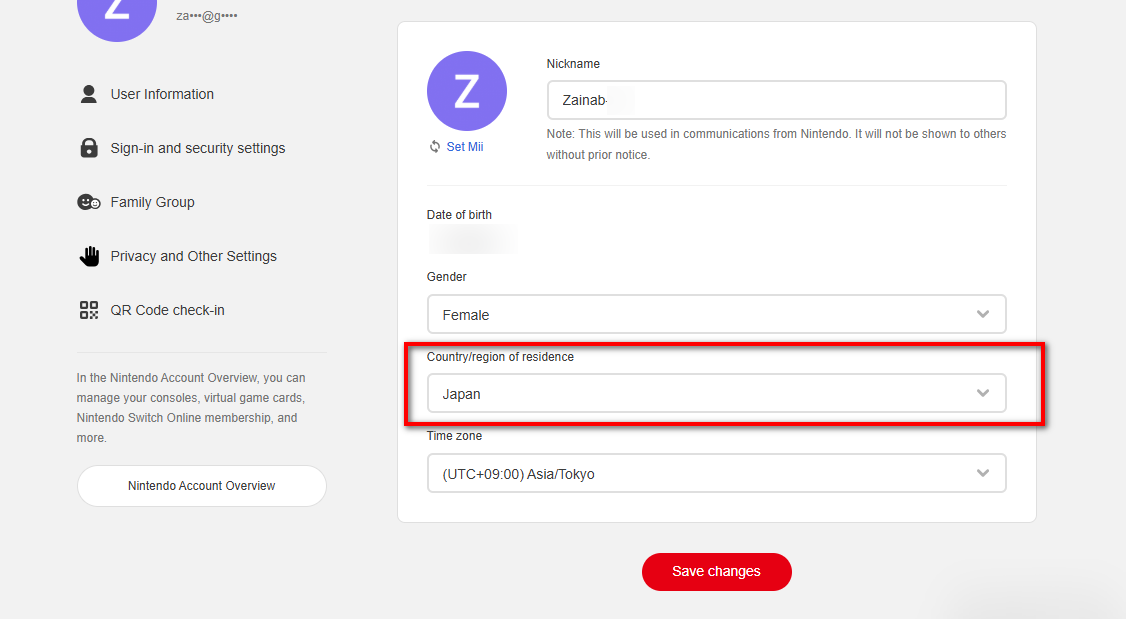Open the Country/region of residence dropdown
1126x619 pixels.
716,393
